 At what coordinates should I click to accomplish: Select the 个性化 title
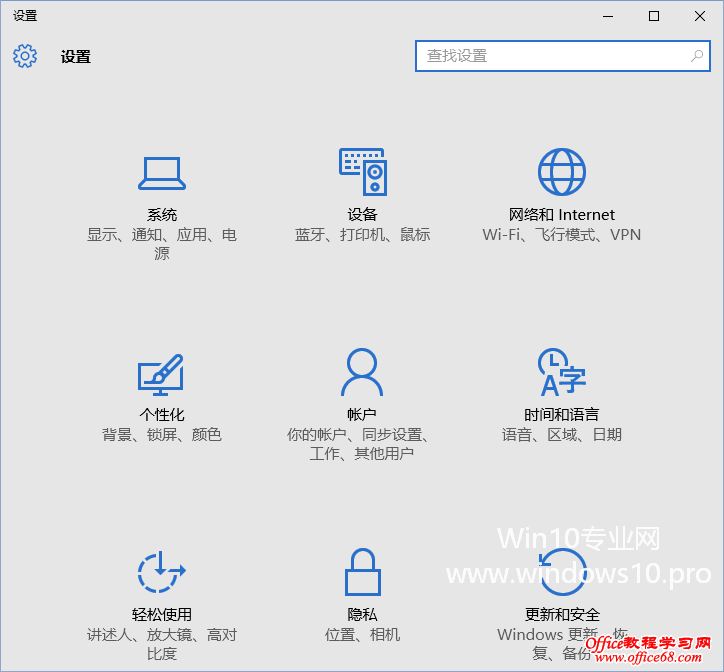(162, 415)
